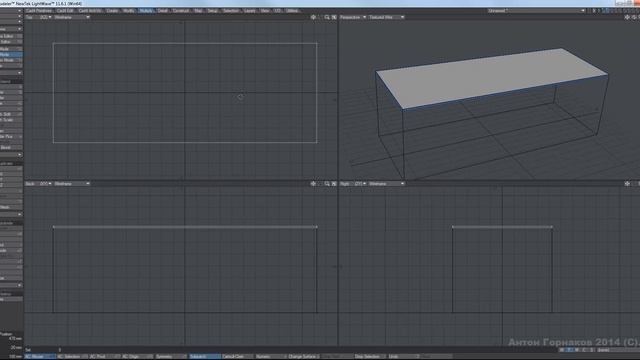Click the pan icon of Right viewport
Screen dimensions: 640x360
point(627,184)
